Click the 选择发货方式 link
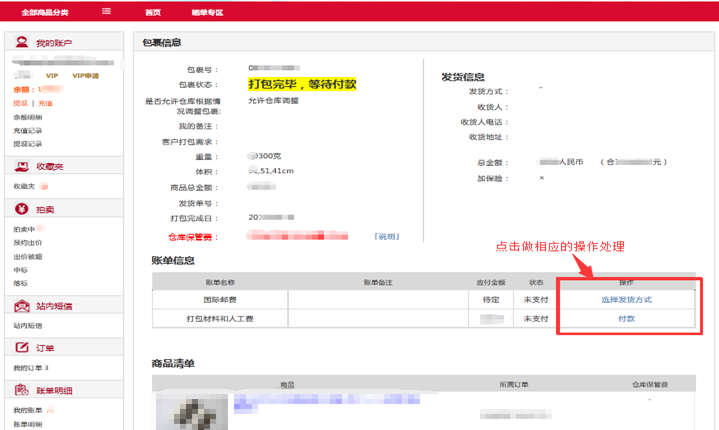Image resolution: width=719 pixels, height=430 pixels. tap(626, 299)
